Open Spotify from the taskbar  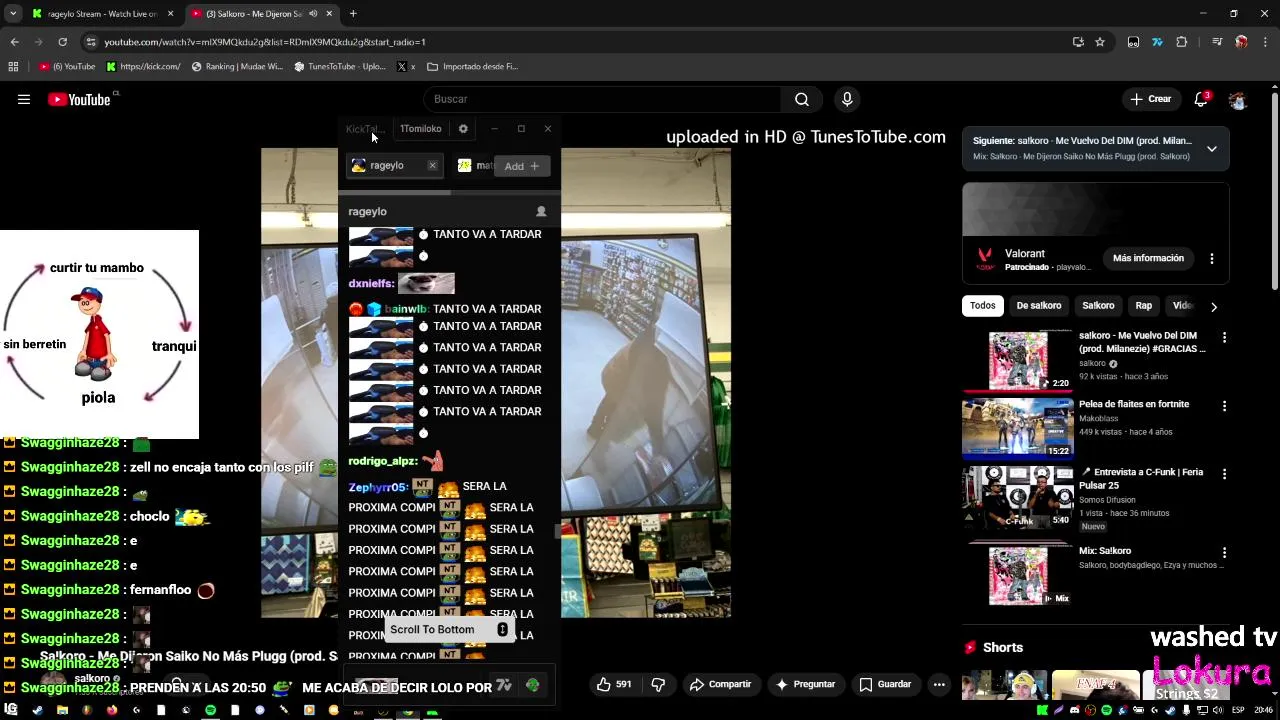point(210,711)
